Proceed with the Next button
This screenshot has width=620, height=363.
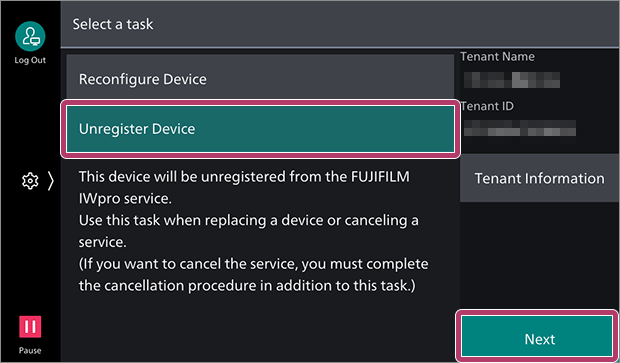(537, 337)
